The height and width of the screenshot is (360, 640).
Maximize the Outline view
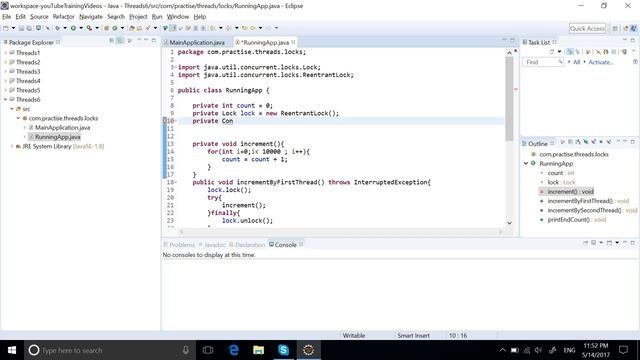pos(633,142)
